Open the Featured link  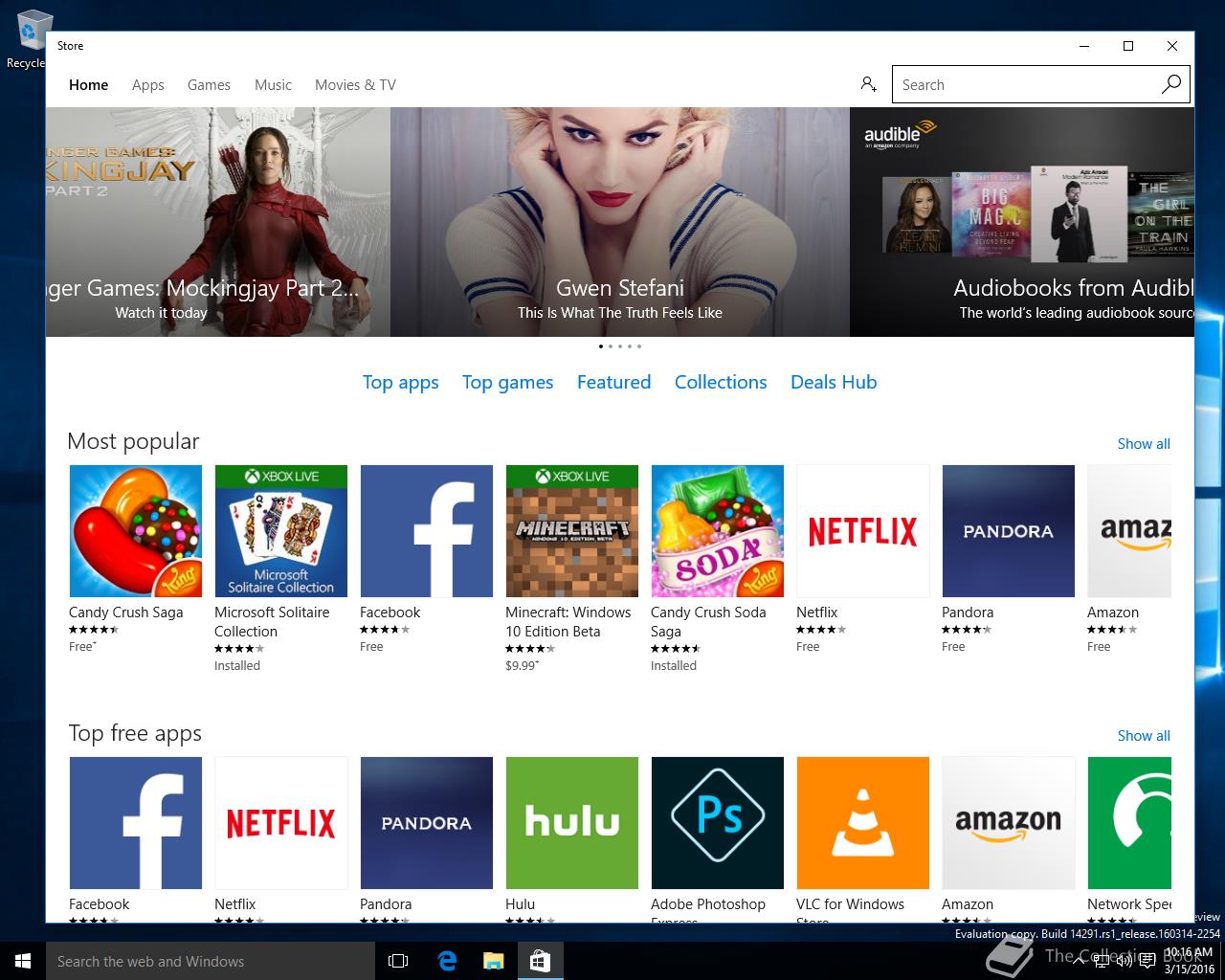coord(613,382)
